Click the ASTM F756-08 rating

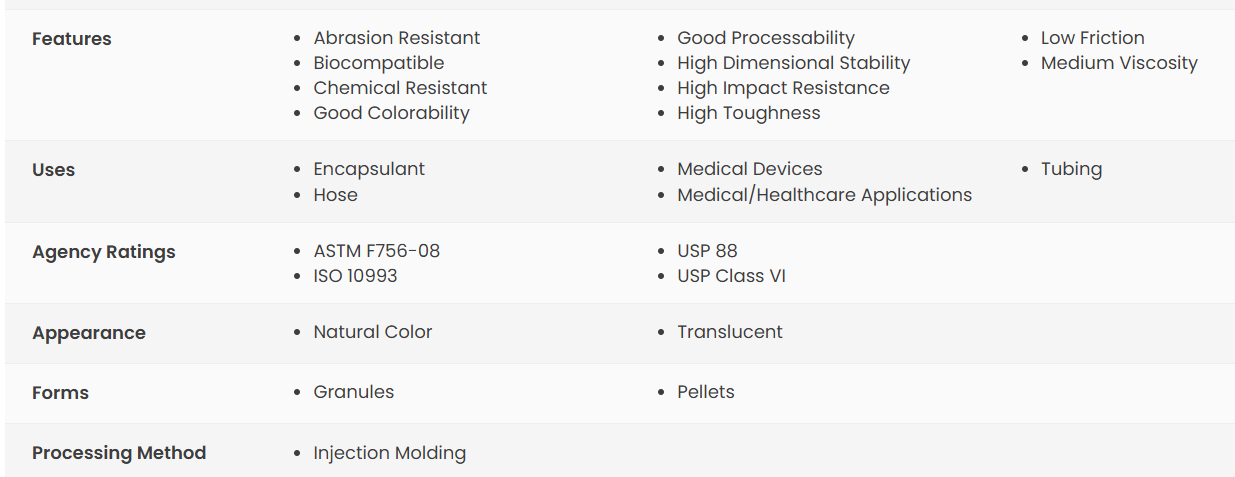(x=377, y=251)
